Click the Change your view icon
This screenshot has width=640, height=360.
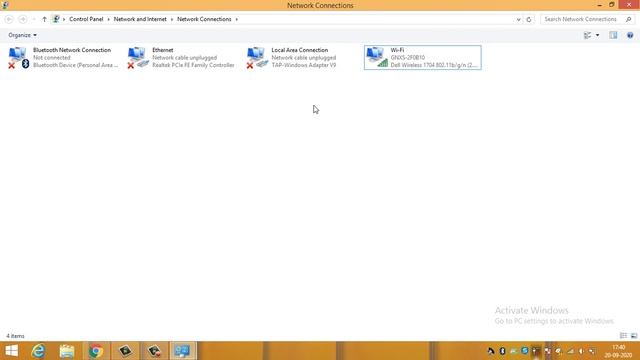[x=588, y=36]
